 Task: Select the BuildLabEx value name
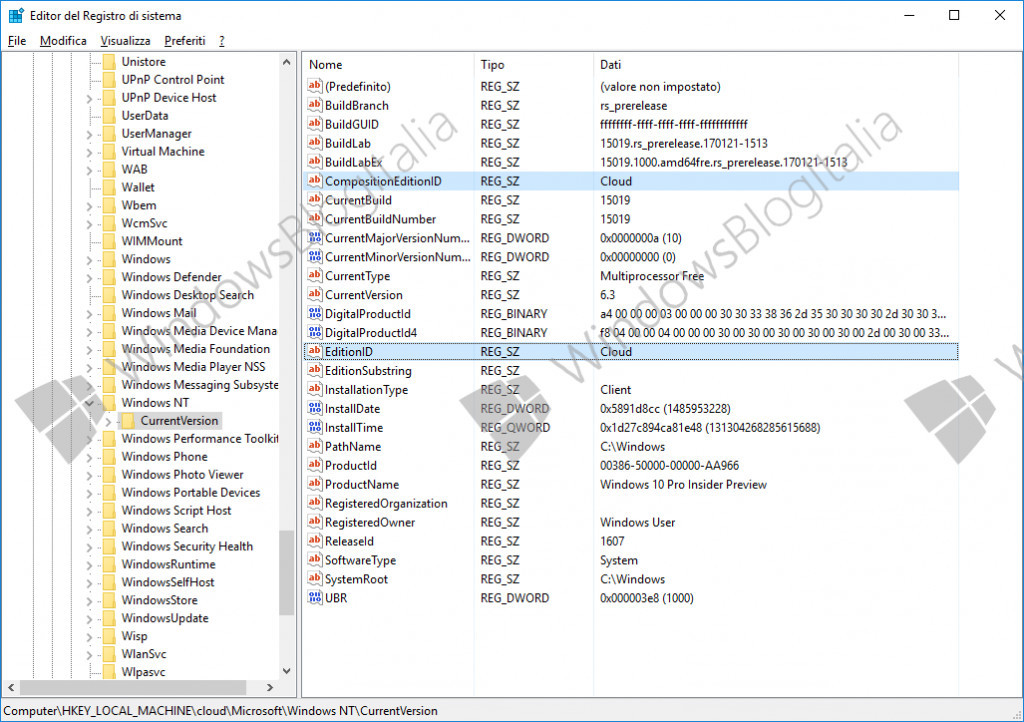coord(353,162)
